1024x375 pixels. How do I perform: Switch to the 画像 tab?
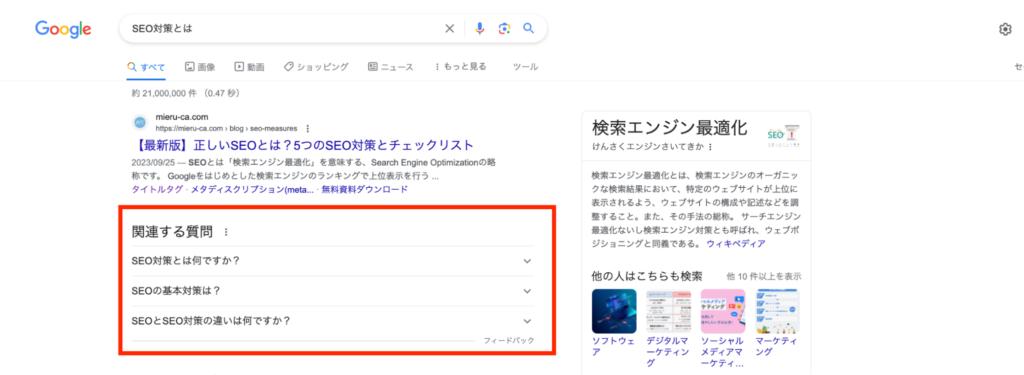click(x=200, y=67)
